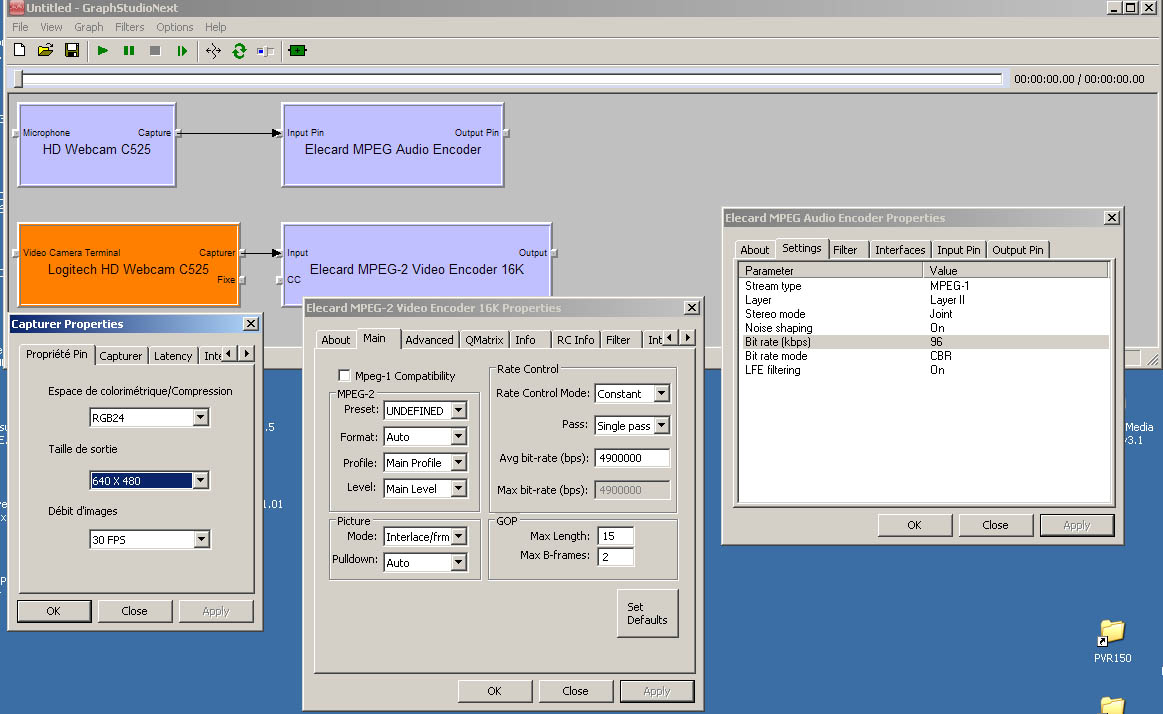Image resolution: width=1163 pixels, height=714 pixels.
Task: Click the direct connect arrows toolbar icon
Action: pyautogui.click(x=213, y=50)
